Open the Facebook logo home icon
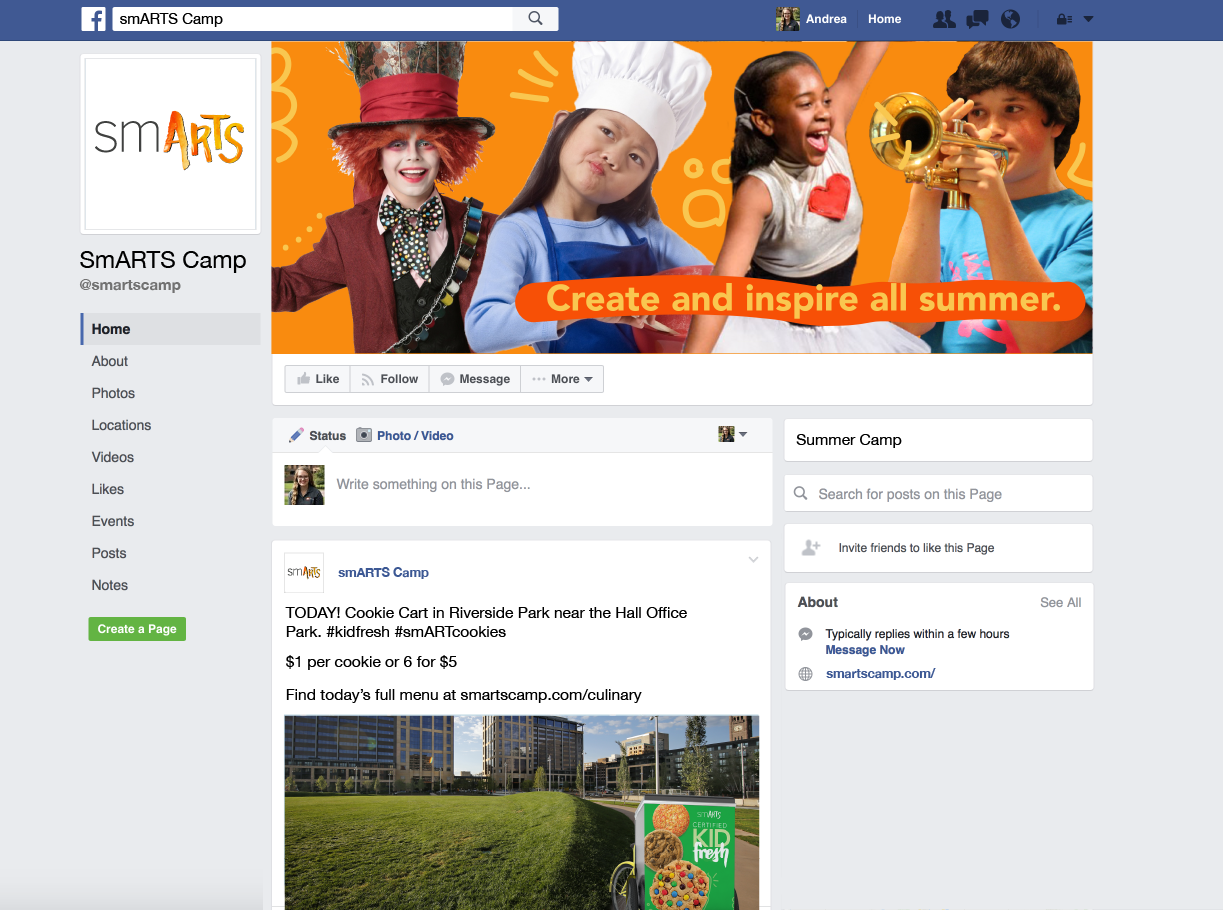1223x910 pixels. point(94,19)
